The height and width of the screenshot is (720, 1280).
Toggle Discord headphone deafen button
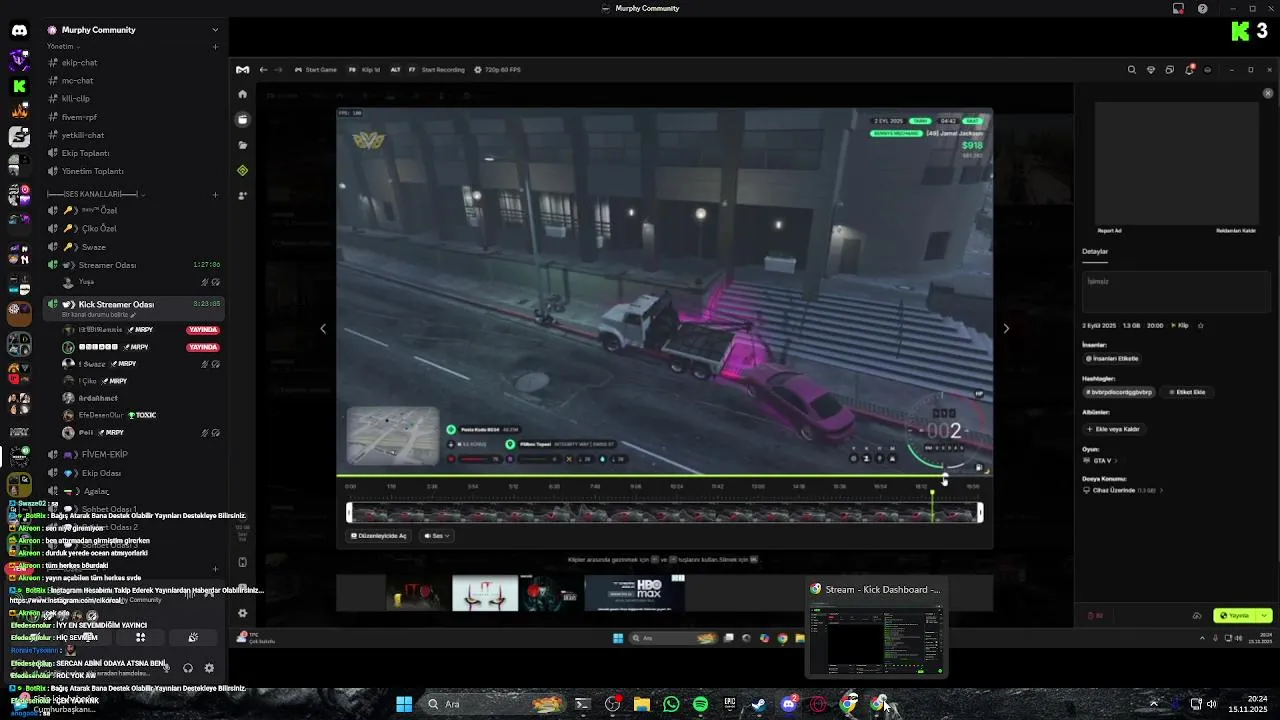coord(187,668)
